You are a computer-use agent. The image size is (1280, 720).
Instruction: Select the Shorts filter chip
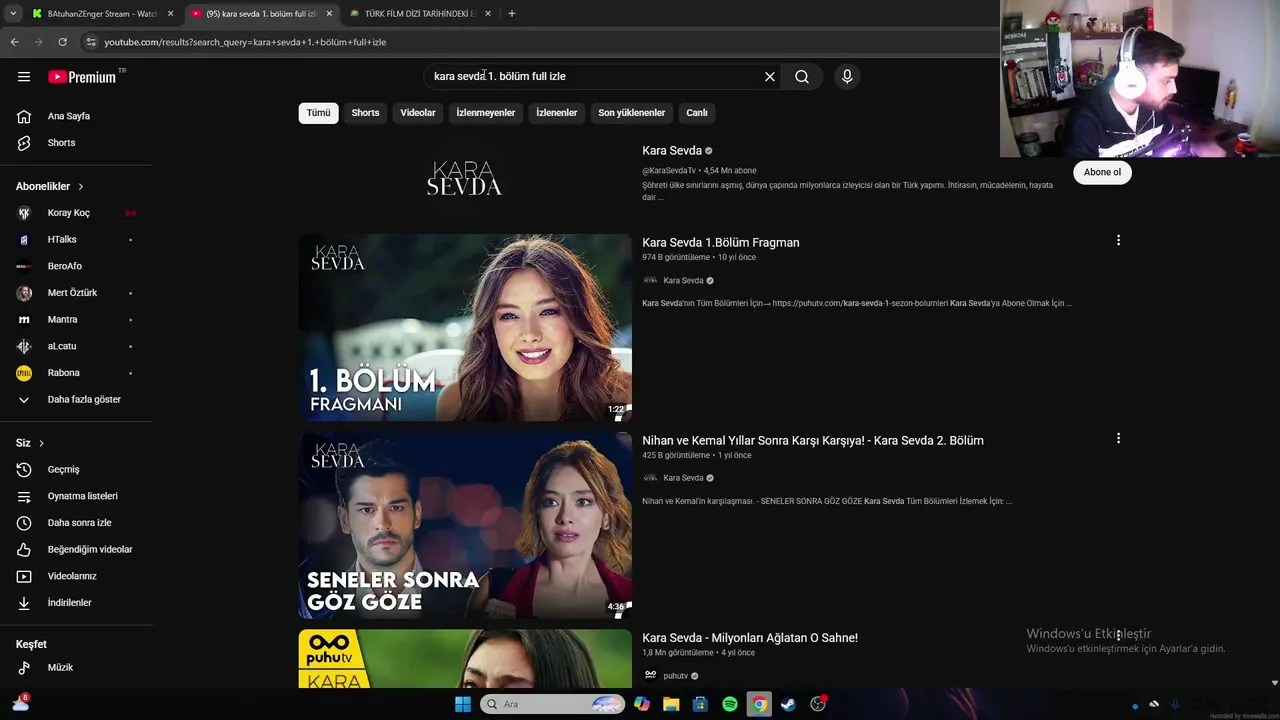[x=365, y=113]
